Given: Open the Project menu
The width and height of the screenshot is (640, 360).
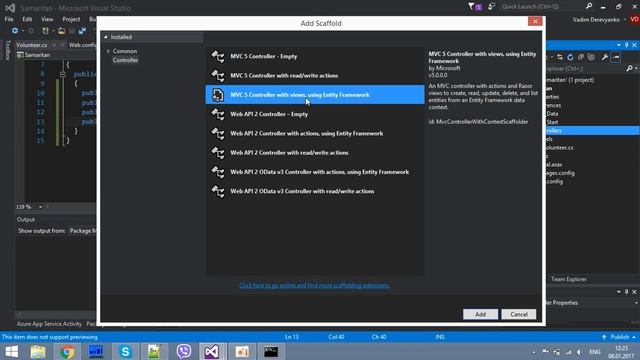Looking at the screenshot, I should coord(71,19).
